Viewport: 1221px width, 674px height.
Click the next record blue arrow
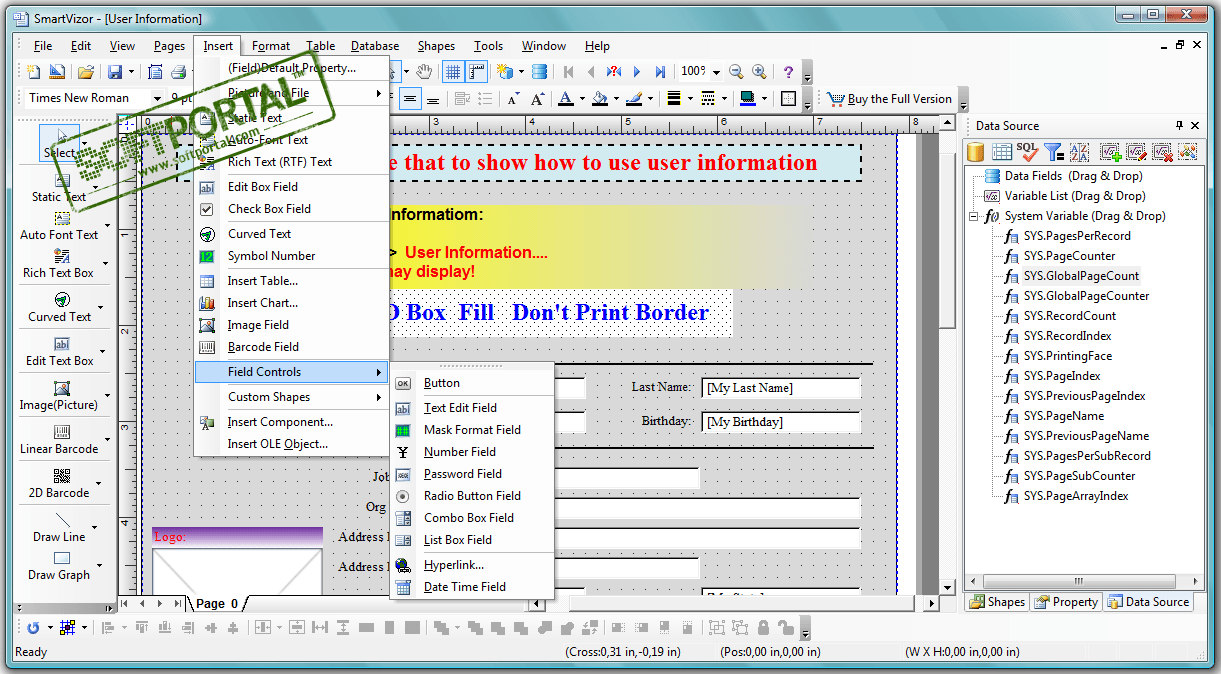pos(637,71)
